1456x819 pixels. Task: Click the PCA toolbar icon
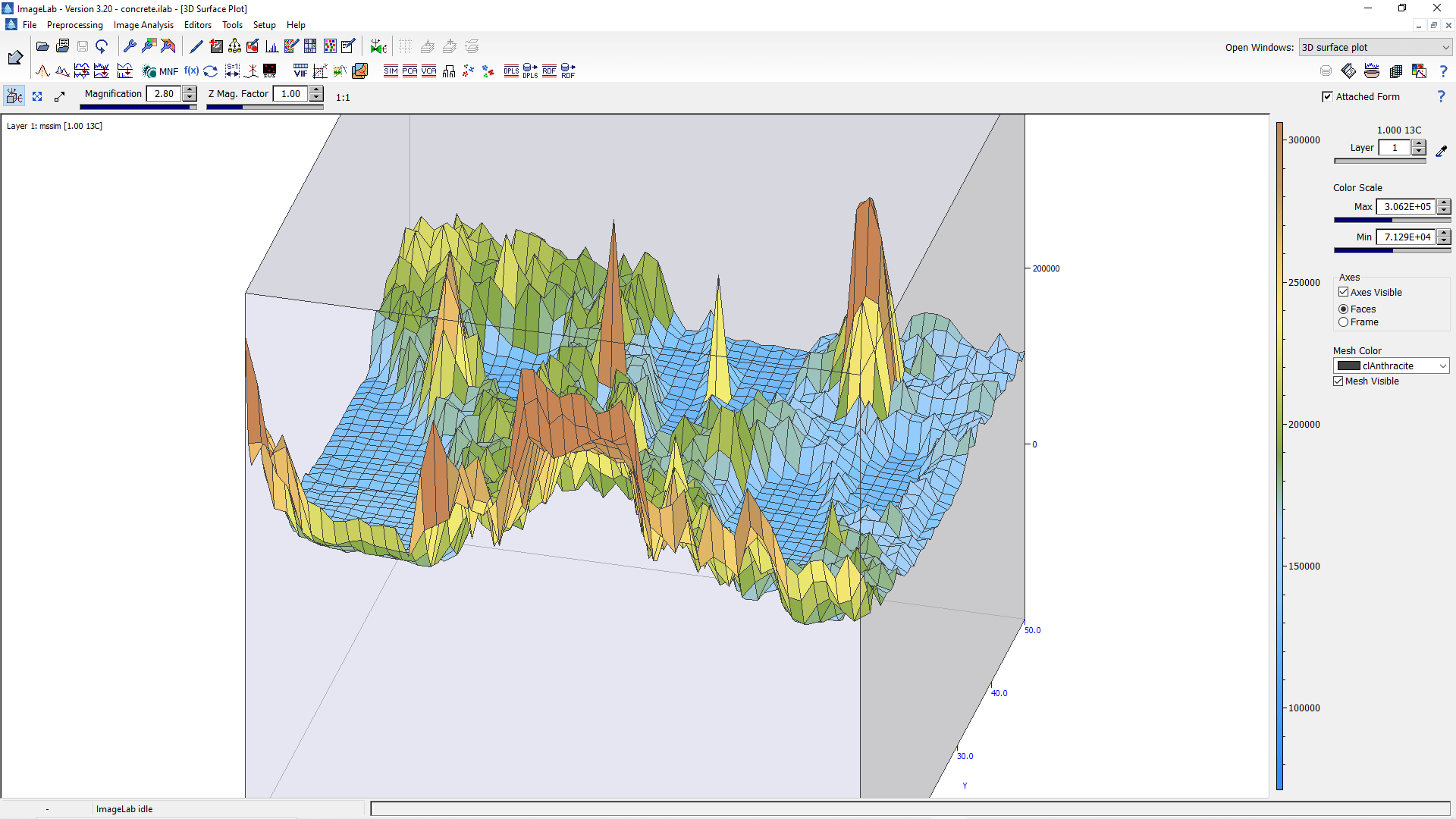[409, 71]
